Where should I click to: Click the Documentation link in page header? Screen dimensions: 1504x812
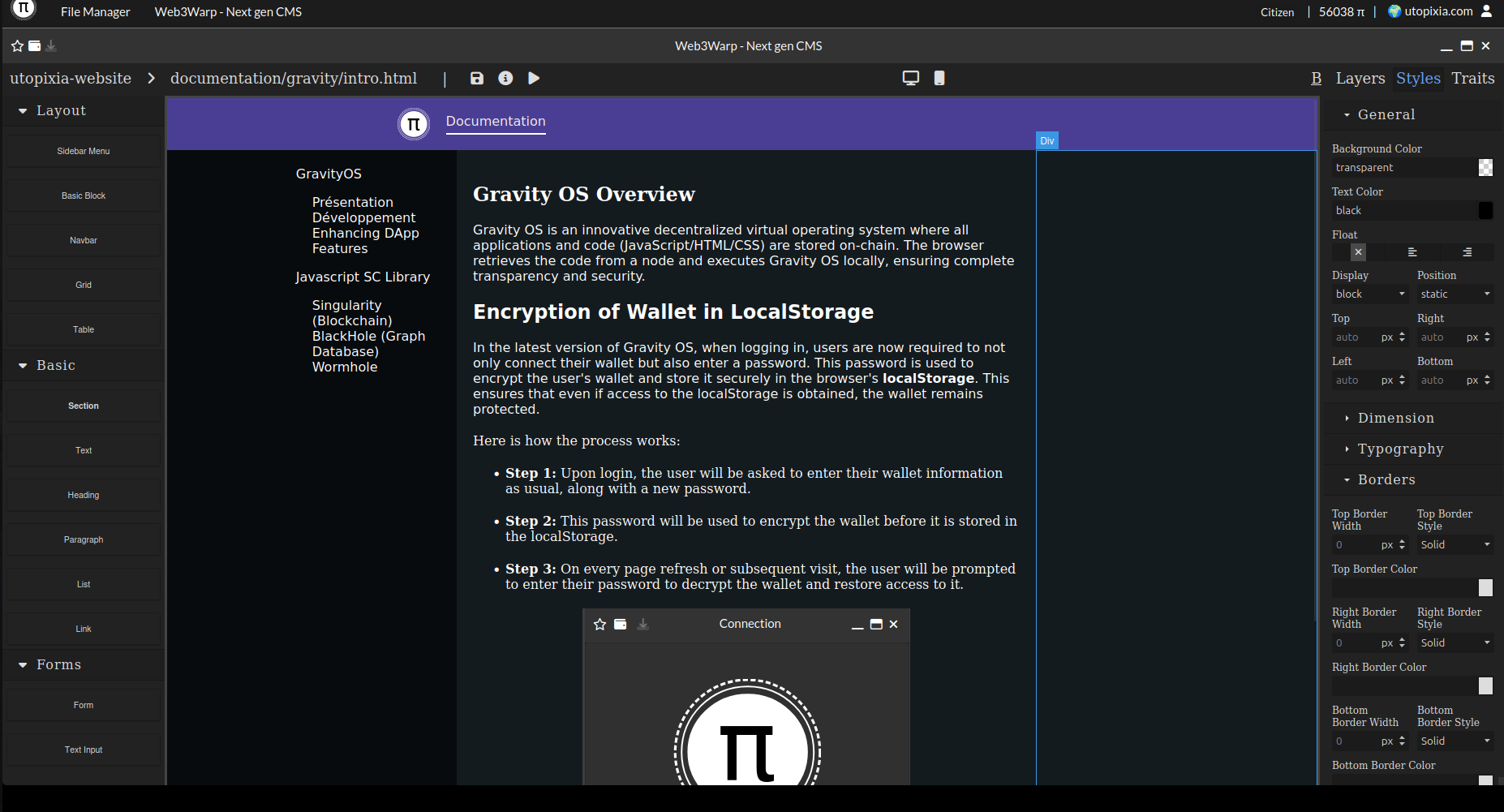point(496,122)
